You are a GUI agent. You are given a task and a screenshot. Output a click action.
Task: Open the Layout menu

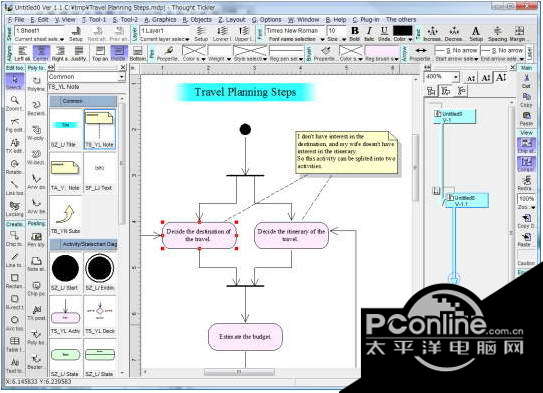point(232,19)
